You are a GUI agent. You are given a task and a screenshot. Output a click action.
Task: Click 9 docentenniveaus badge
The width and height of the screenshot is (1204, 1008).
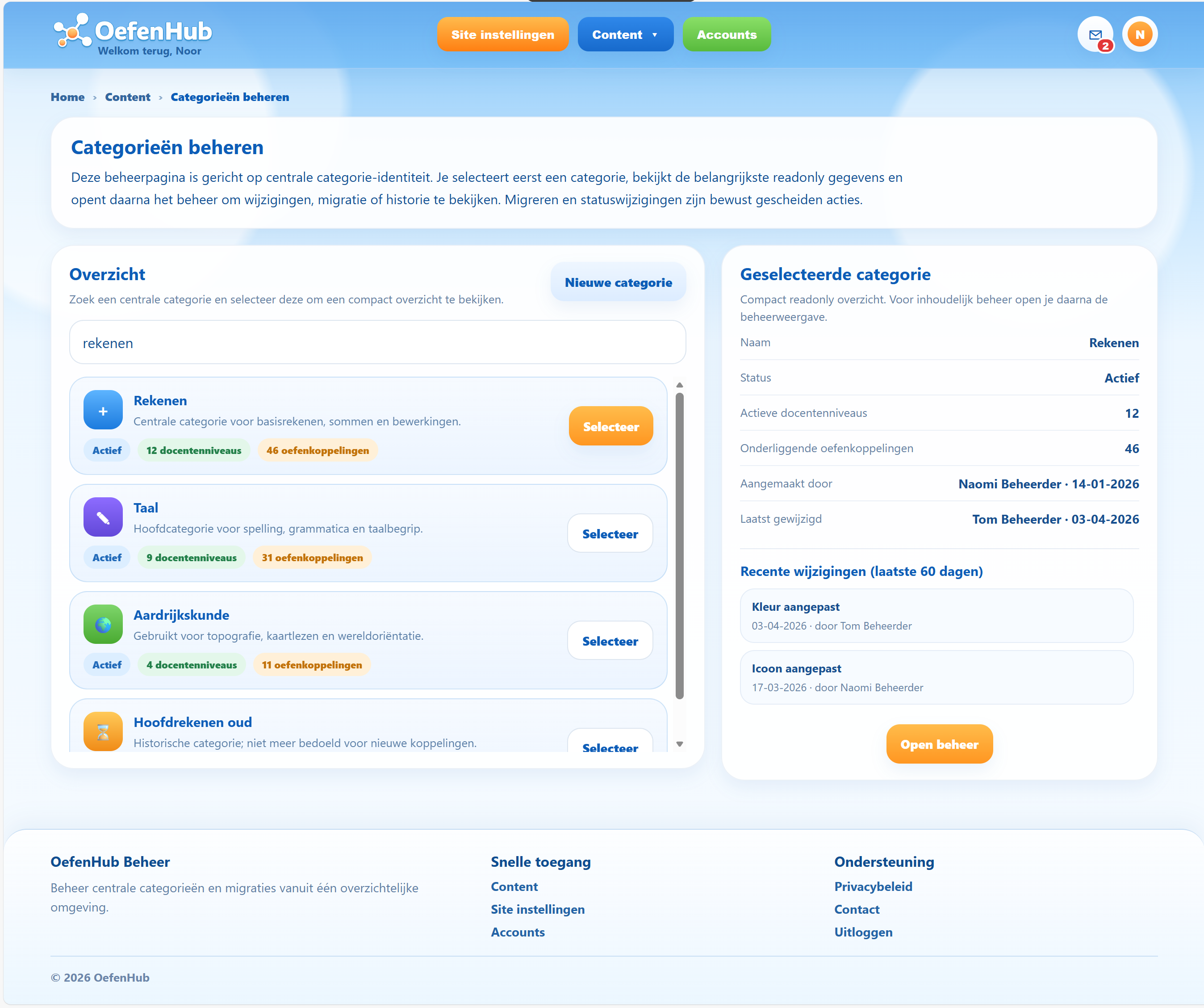click(x=192, y=558)
